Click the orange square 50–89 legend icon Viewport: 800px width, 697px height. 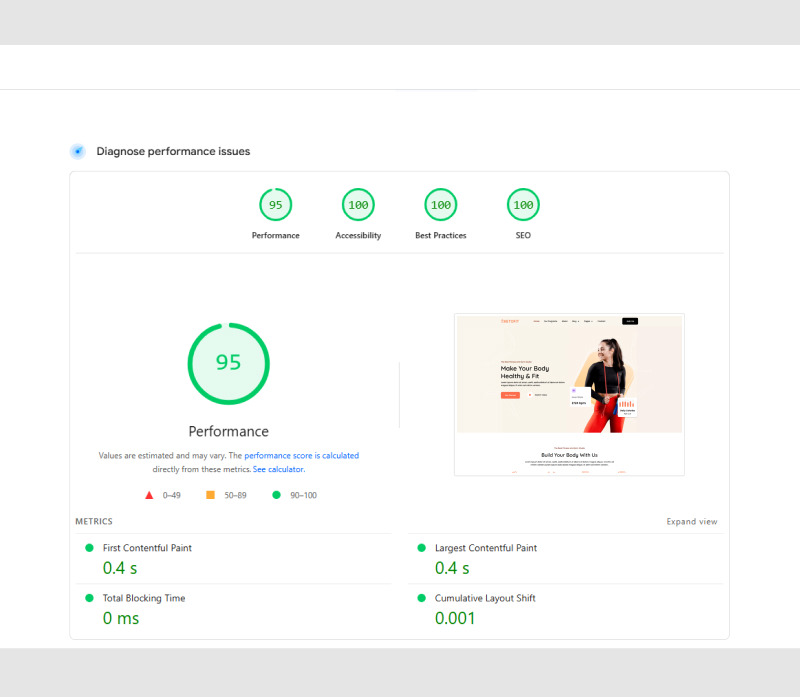(x=212, y=495)
